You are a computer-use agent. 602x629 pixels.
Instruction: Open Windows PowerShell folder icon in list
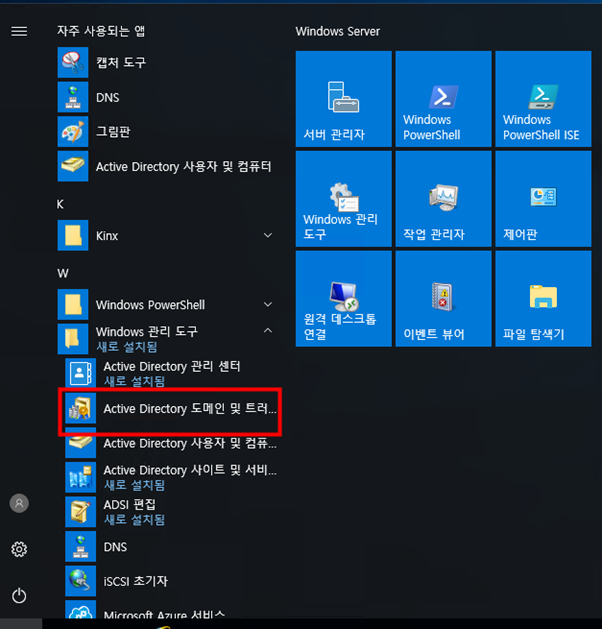click(73, 304)
